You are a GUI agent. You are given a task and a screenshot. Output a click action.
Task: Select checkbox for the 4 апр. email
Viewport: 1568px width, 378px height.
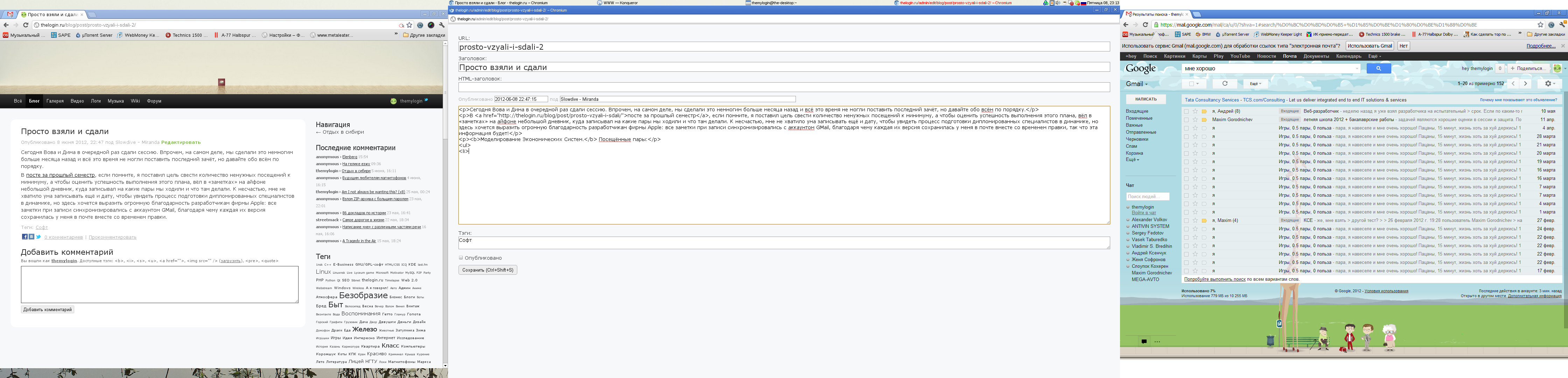pyautogui.click(x=1186, y=128)
